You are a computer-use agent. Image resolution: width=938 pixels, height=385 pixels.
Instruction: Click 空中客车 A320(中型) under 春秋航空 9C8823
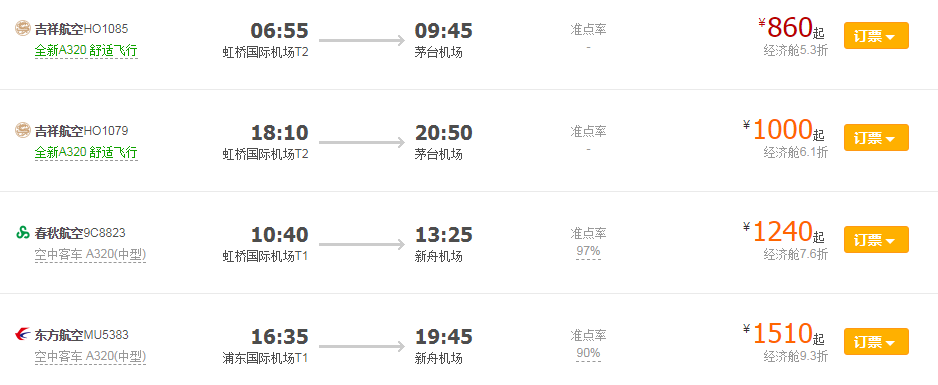click(90, 255)
